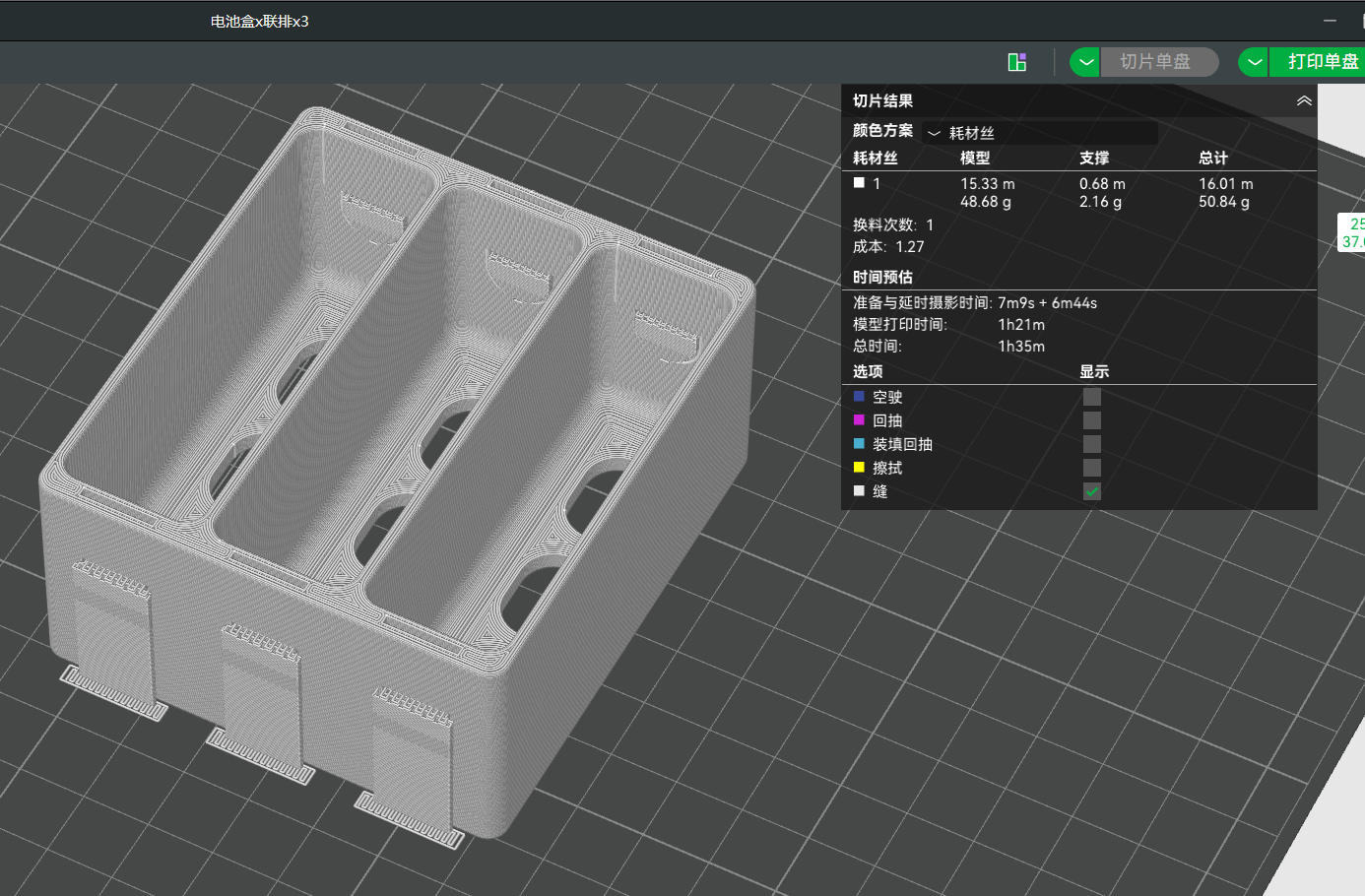Click the 换料次数: 1 line
Viewport: 1365px width, 896px height.
[x=893, y=225]
